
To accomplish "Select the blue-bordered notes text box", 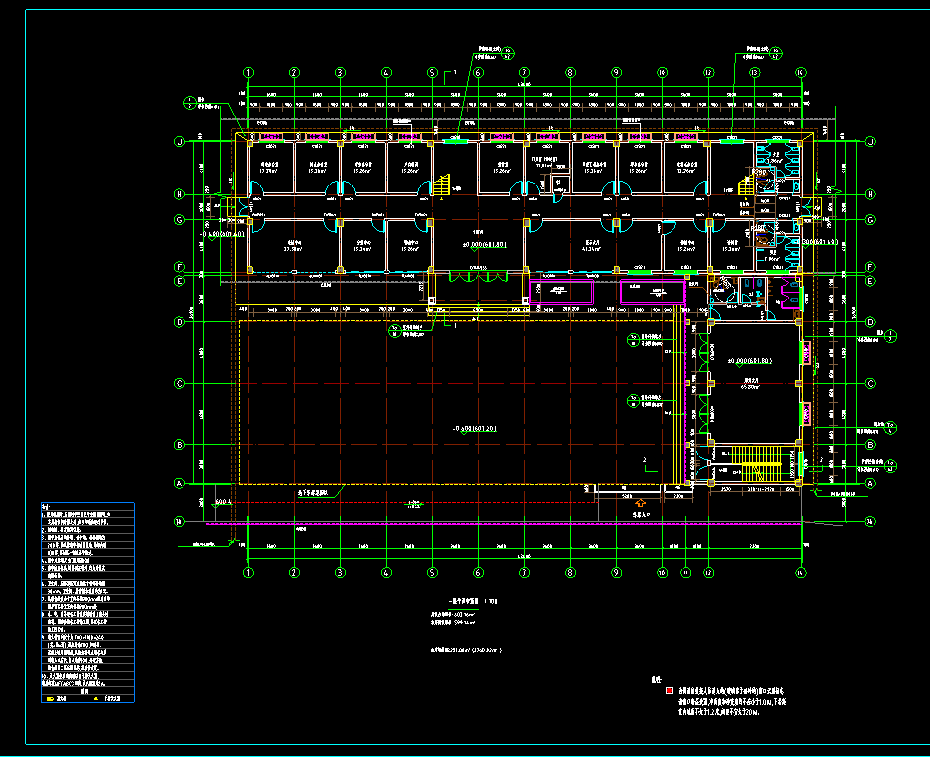I will 88,602.
